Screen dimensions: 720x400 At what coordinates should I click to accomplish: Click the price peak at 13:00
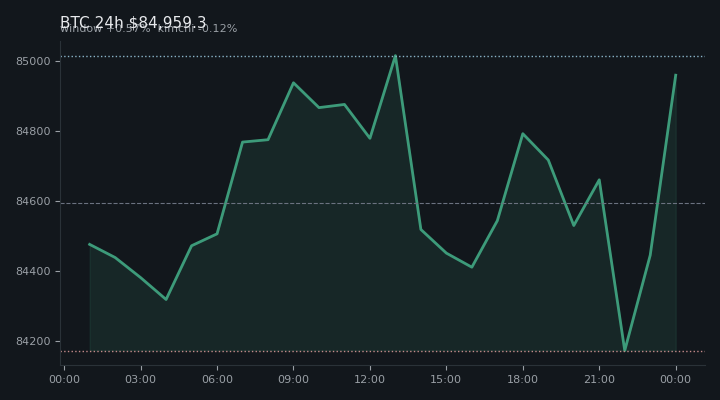(395, 56)
